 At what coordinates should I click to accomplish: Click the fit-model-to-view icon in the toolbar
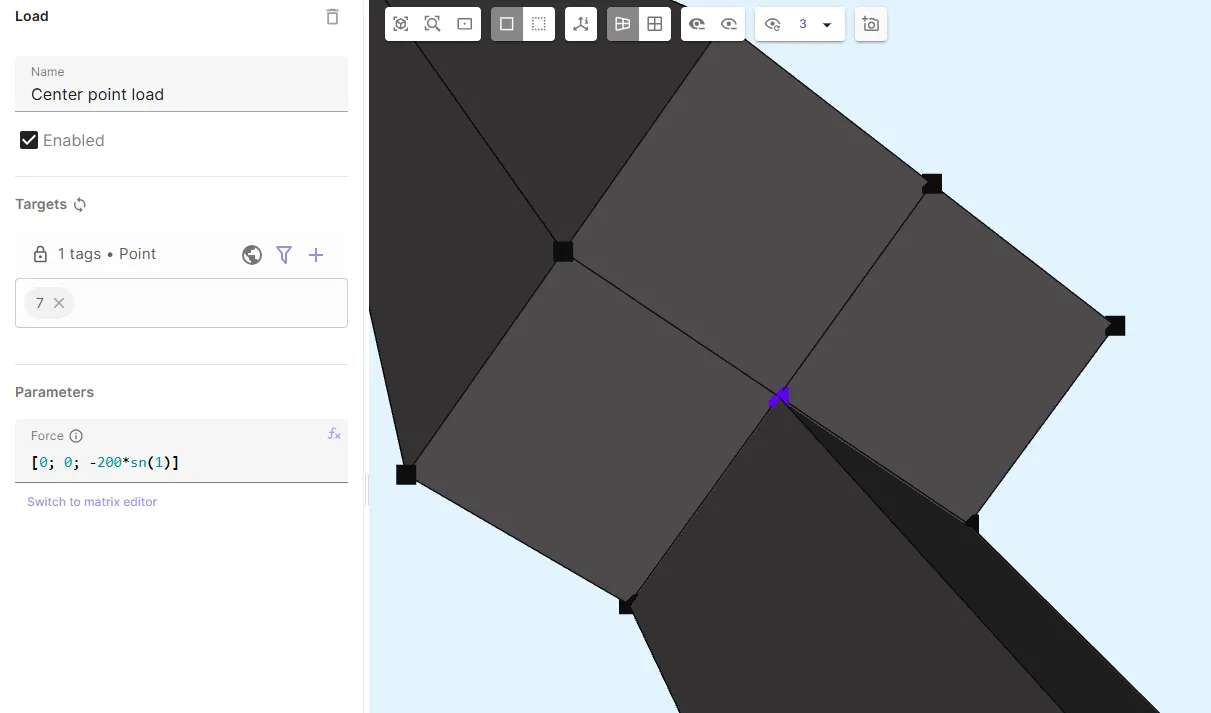pyautogui.click(x=401, y=24)
